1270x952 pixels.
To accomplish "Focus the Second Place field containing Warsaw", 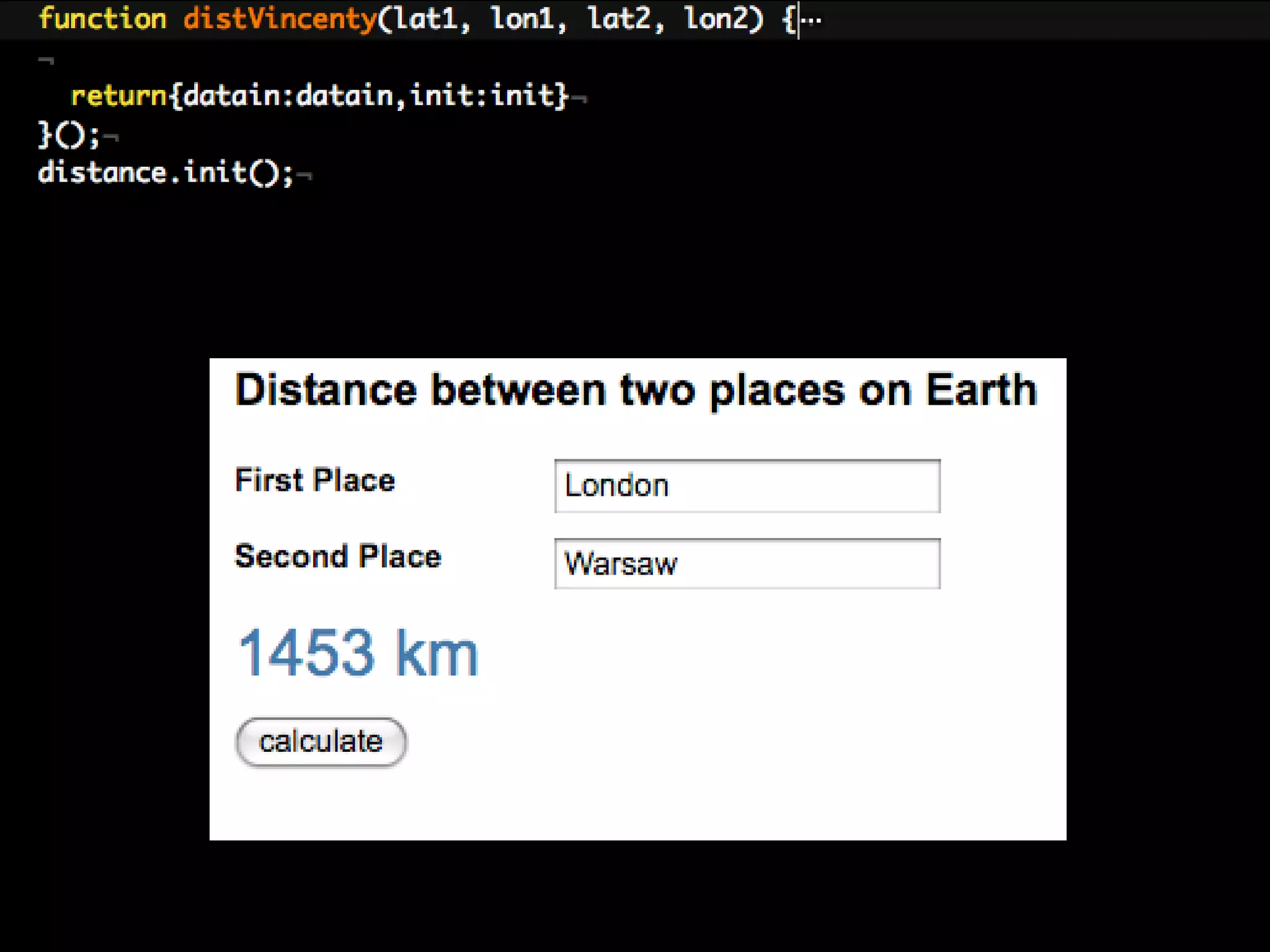I will 747,564.
